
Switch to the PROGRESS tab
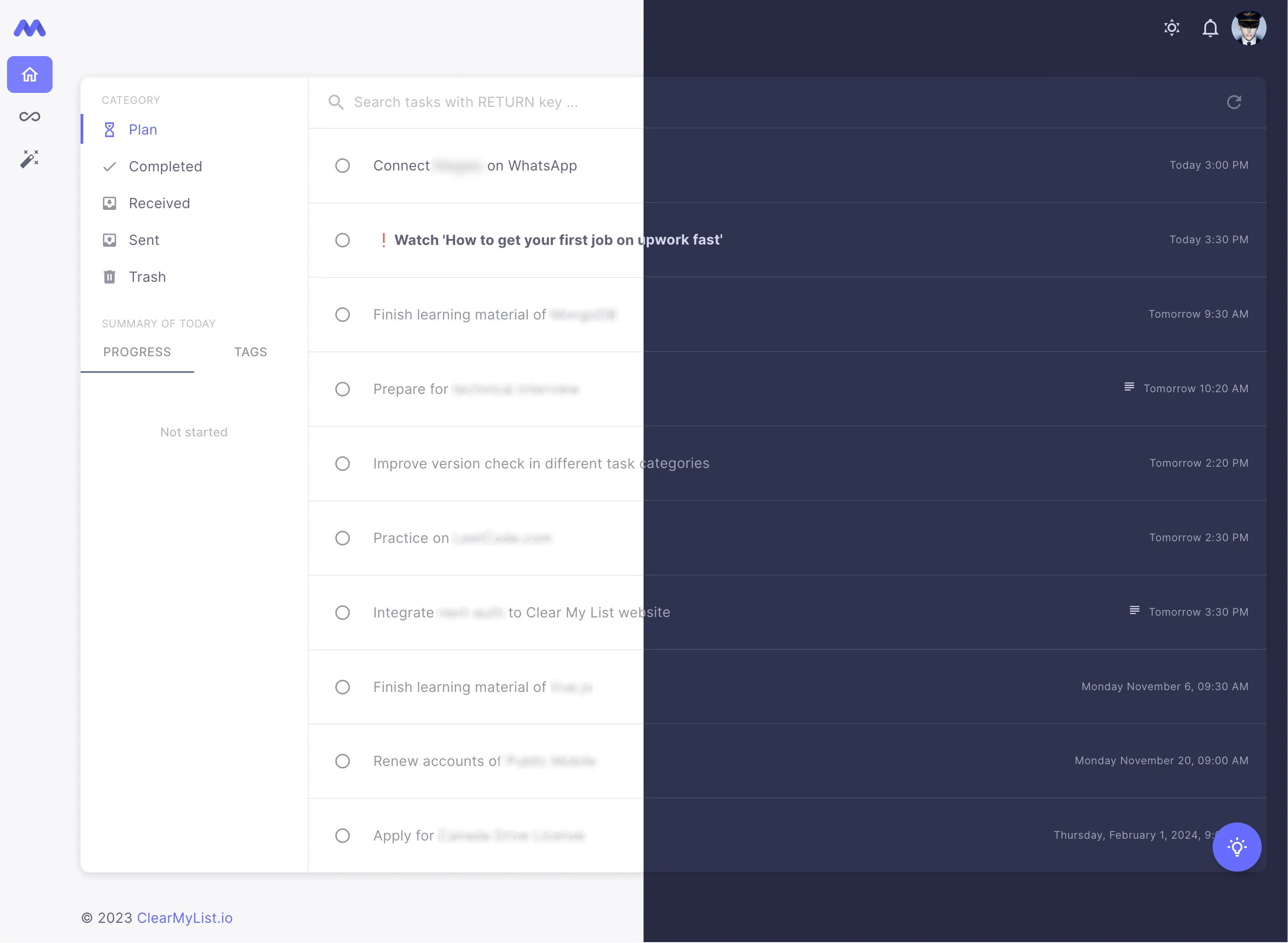point(137,351)
